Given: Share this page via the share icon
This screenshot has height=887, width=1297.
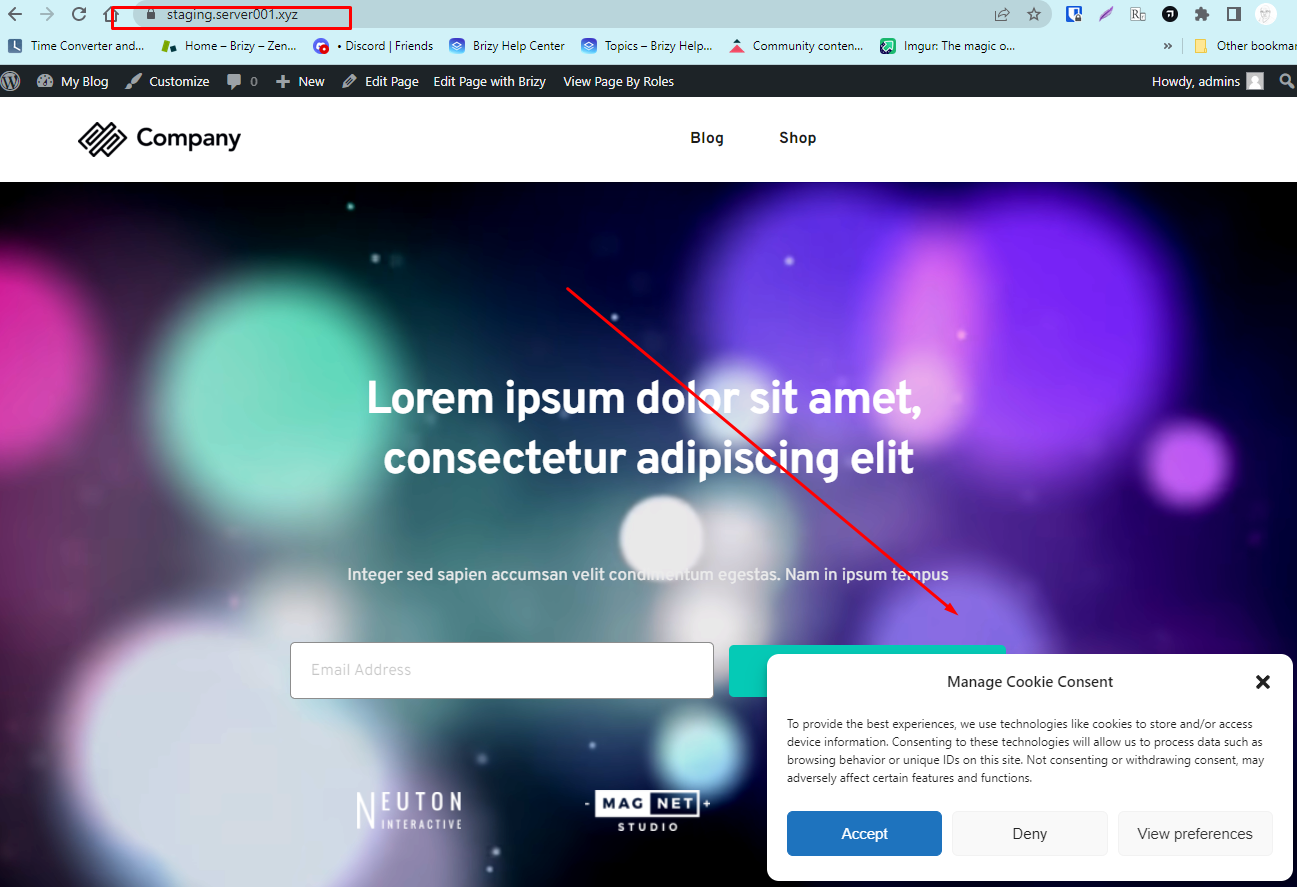Looking at the screenshot, I should pyautogui.click(x=1002, y=14).
